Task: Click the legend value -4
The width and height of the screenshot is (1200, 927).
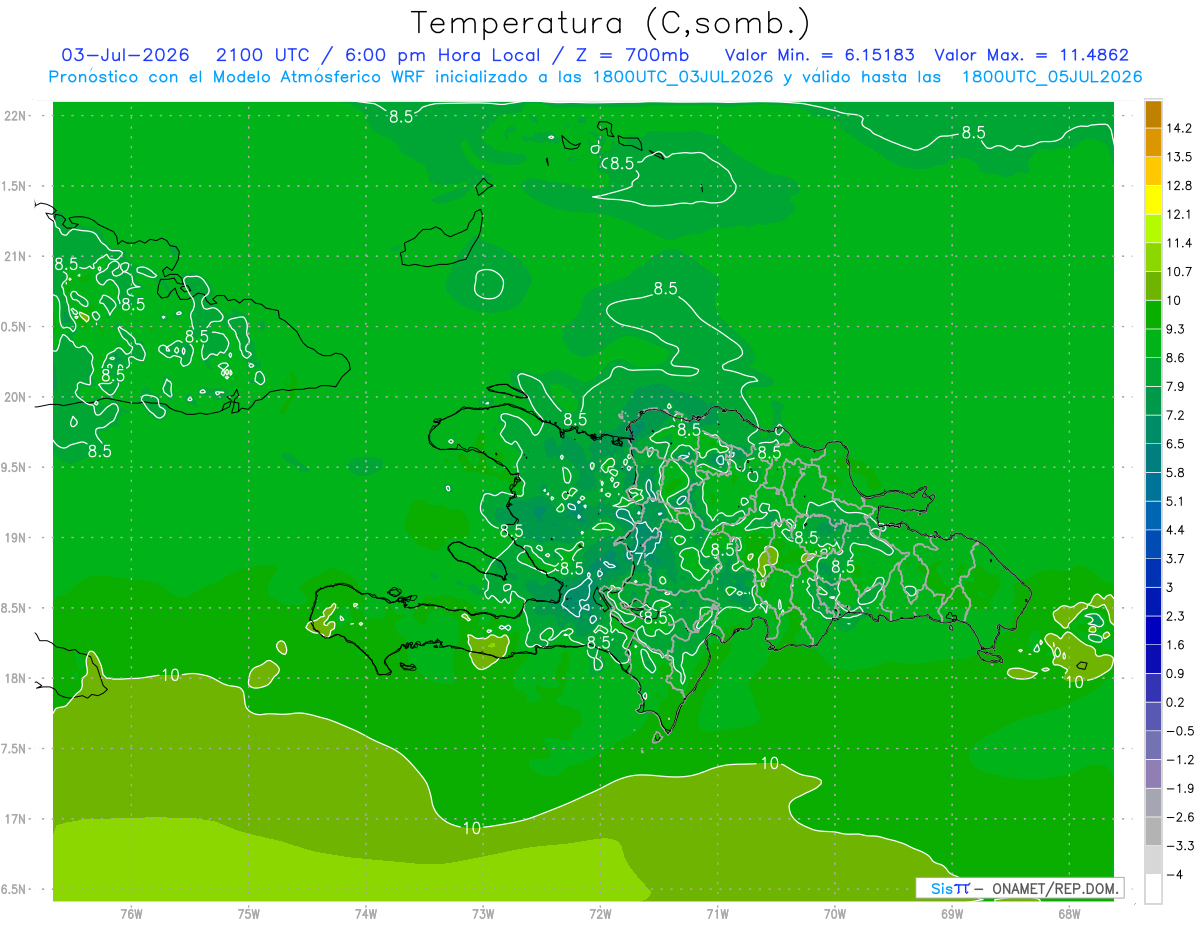Action: [1175, 874]
